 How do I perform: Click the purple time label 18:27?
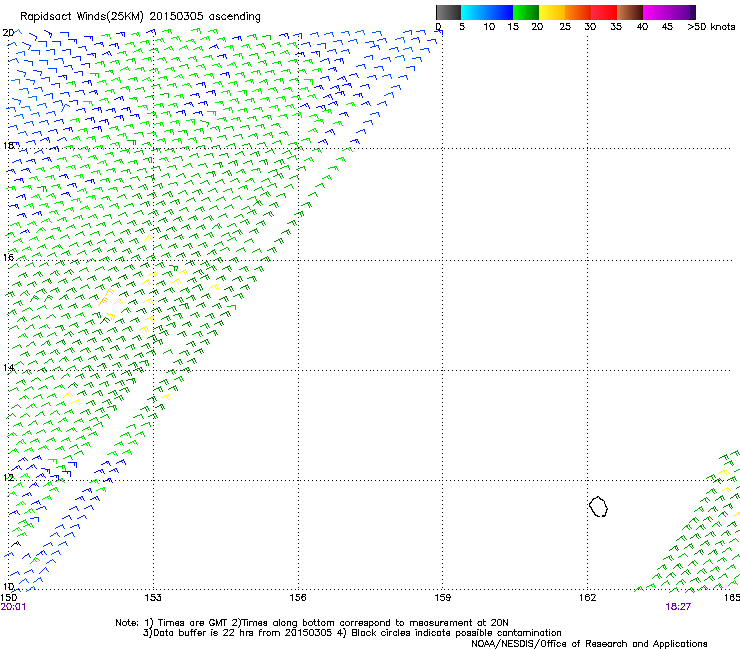[x=678, y=607]
